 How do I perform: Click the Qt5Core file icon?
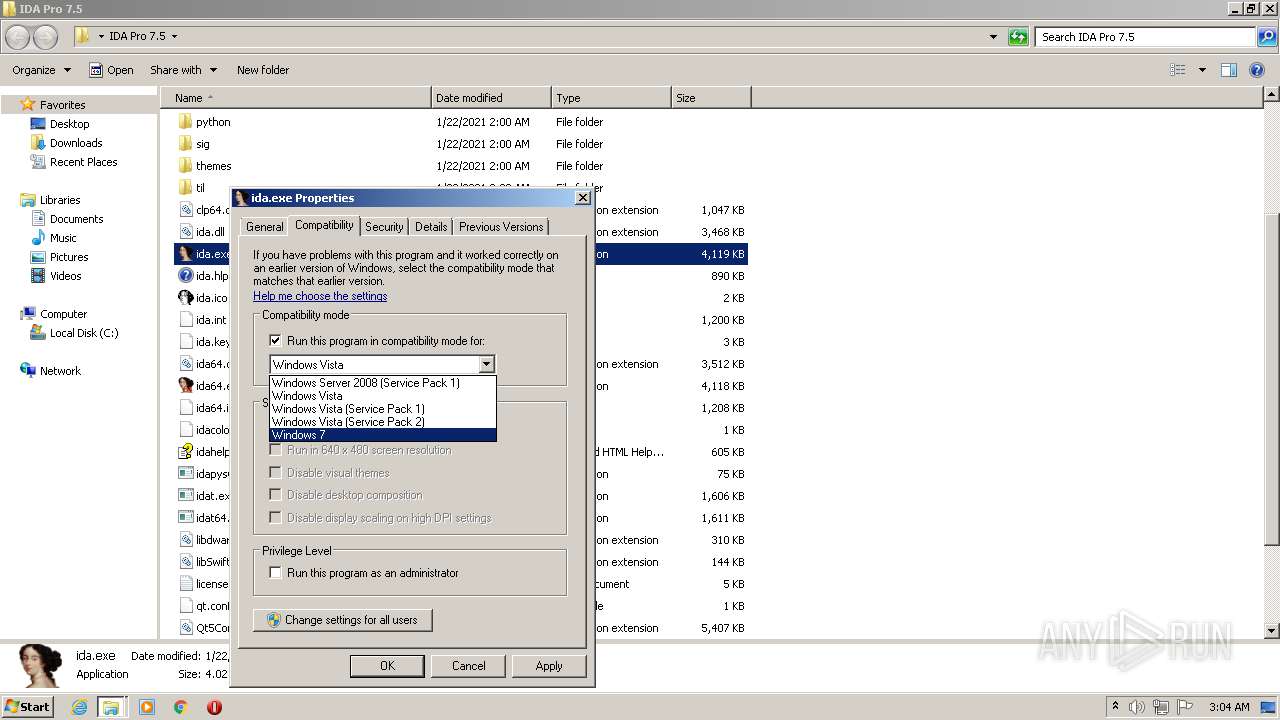[x=185, y=628]
